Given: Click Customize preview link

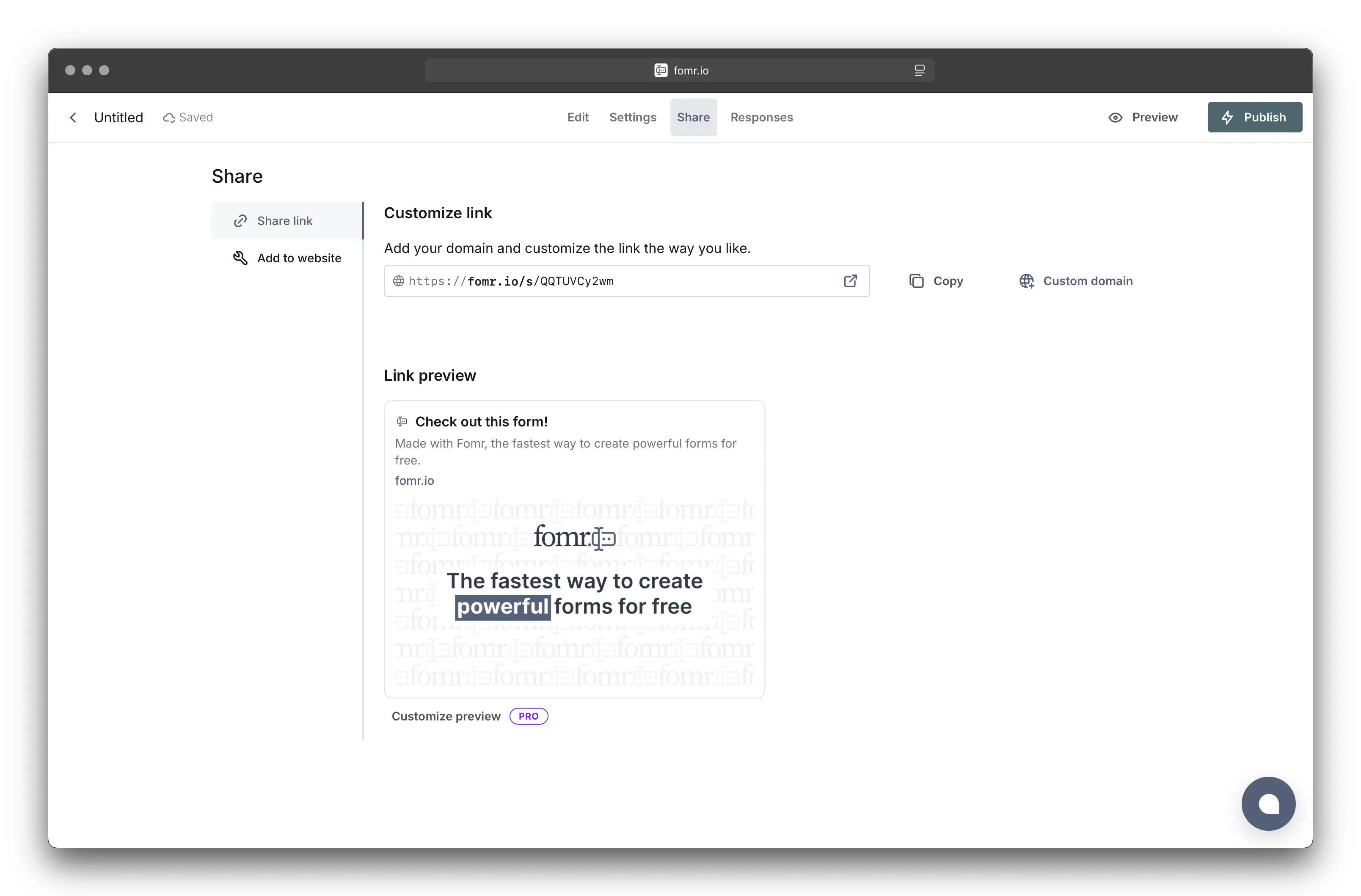Looking at the screenshot, I should [446, 716].
